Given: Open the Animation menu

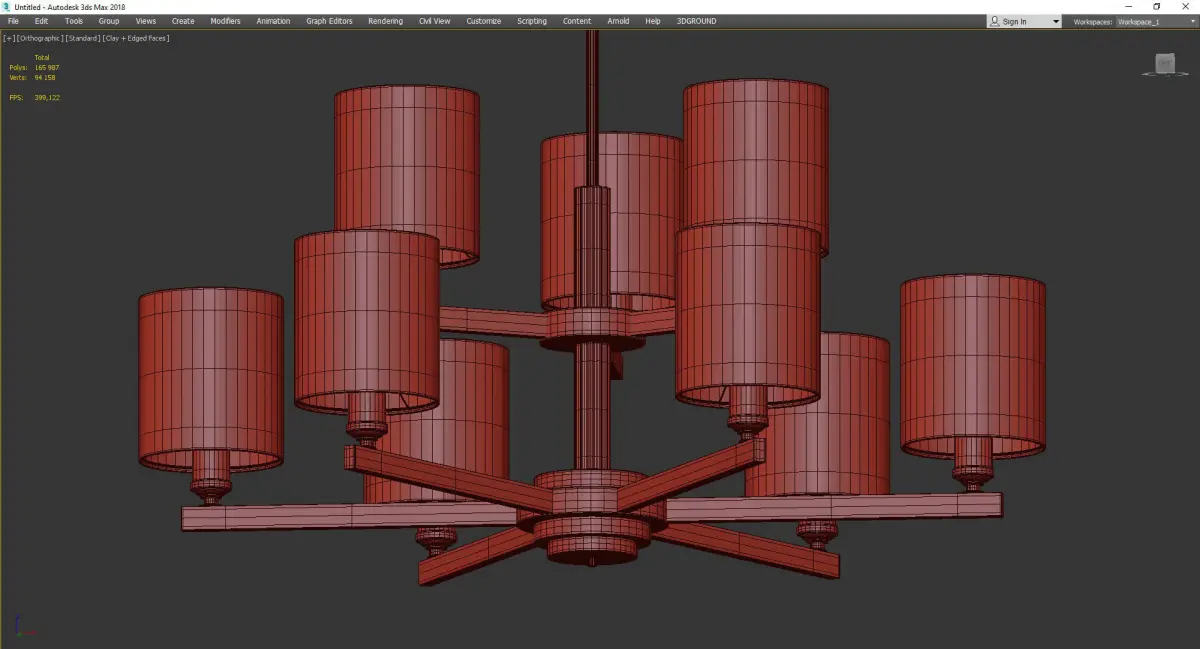Looking at the screenshot, I should [x=273, y=21].
